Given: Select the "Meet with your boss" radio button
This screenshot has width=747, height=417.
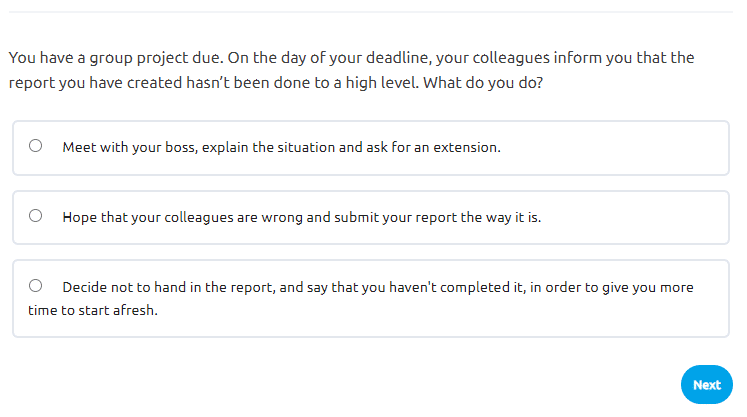Looking at the screenshot, I should pyautogui.click(x=36, y=146).
